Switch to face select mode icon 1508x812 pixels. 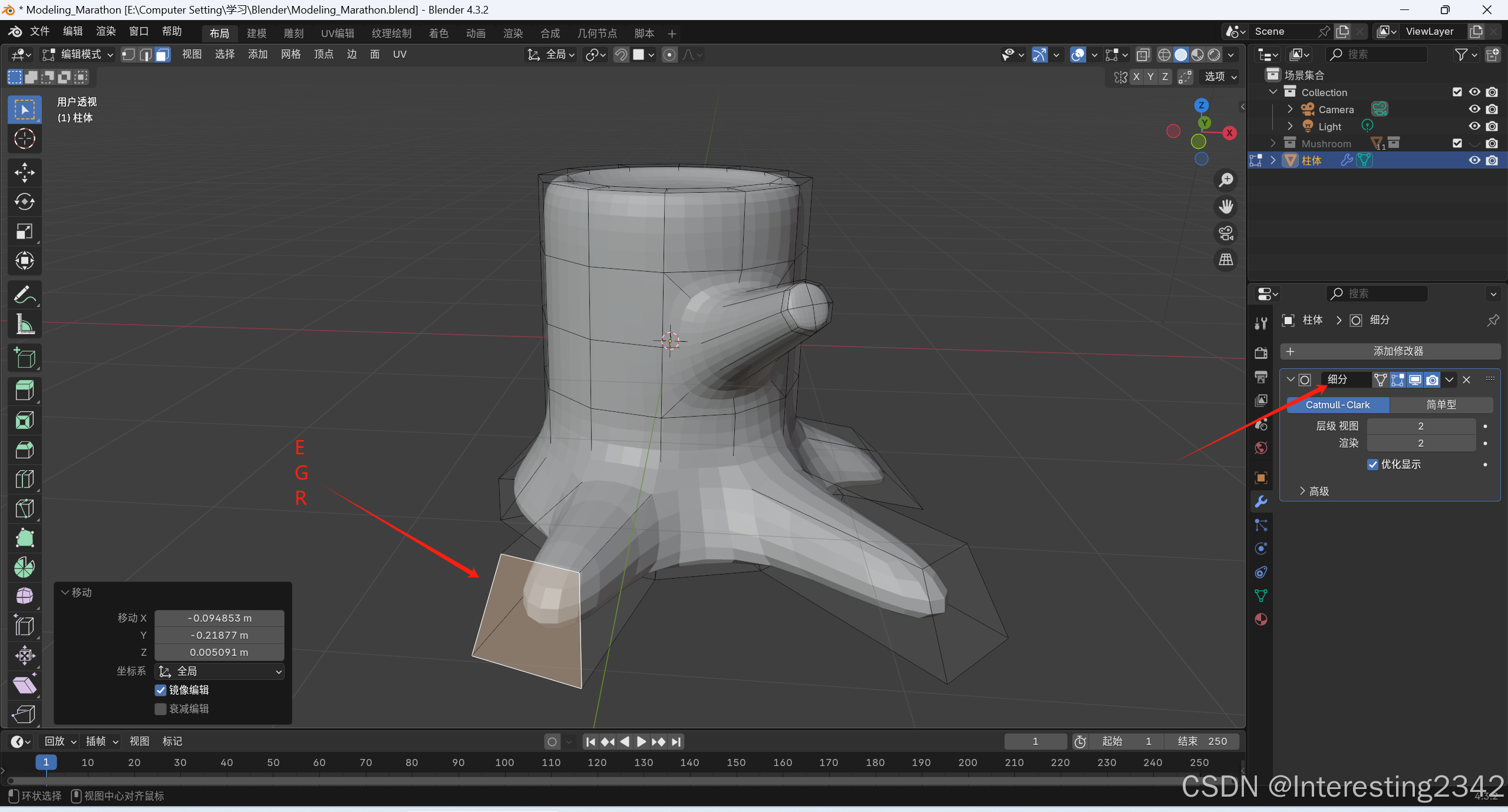[163, 55]
